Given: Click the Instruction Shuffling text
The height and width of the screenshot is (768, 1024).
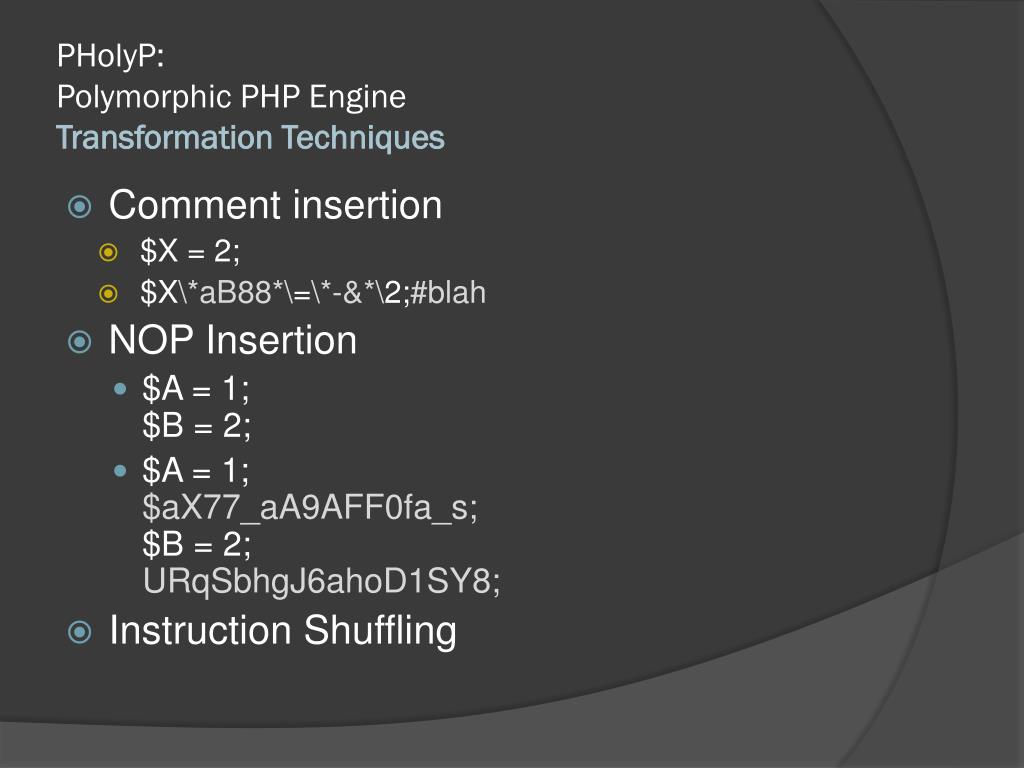Looking at the screenshot, I should 282,630.
